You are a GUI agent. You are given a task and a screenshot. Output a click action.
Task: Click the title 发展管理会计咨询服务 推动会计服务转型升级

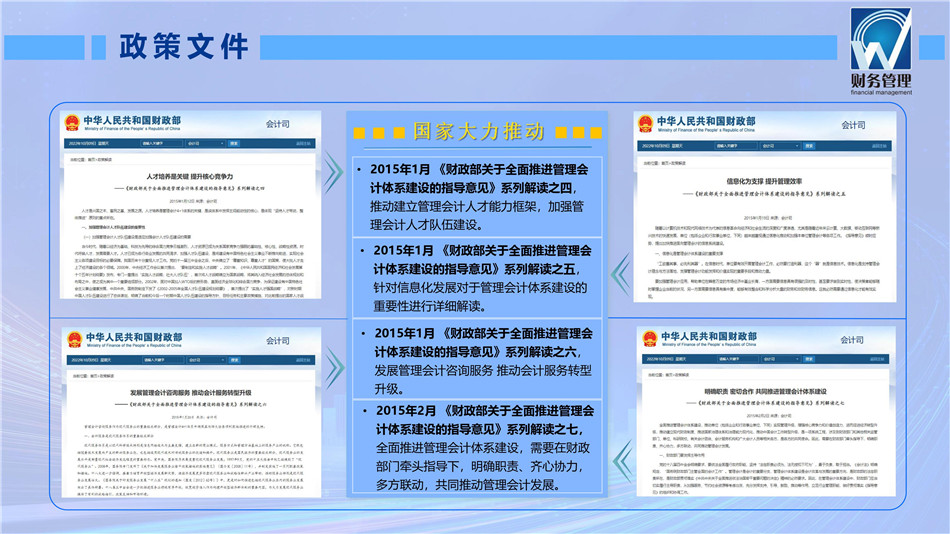[x=191, y=393]
